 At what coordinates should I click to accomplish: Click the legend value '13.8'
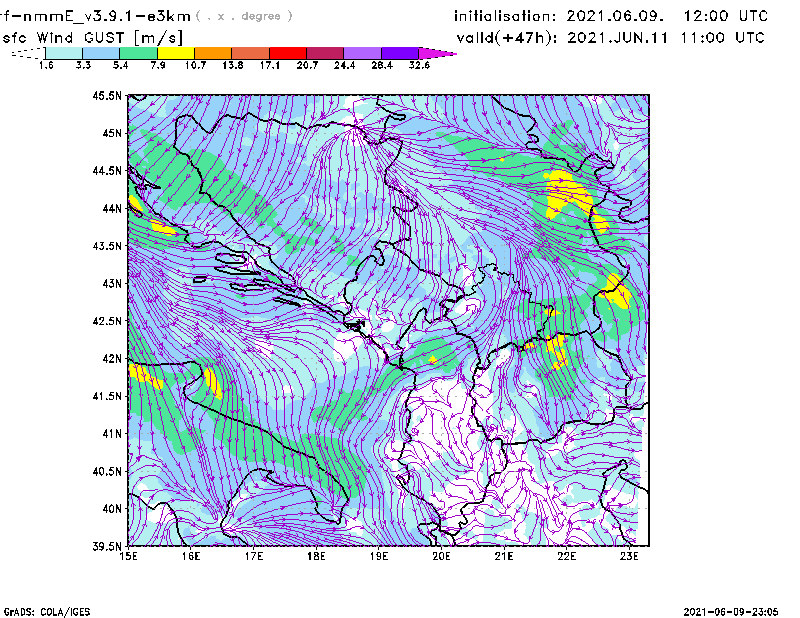233,65
